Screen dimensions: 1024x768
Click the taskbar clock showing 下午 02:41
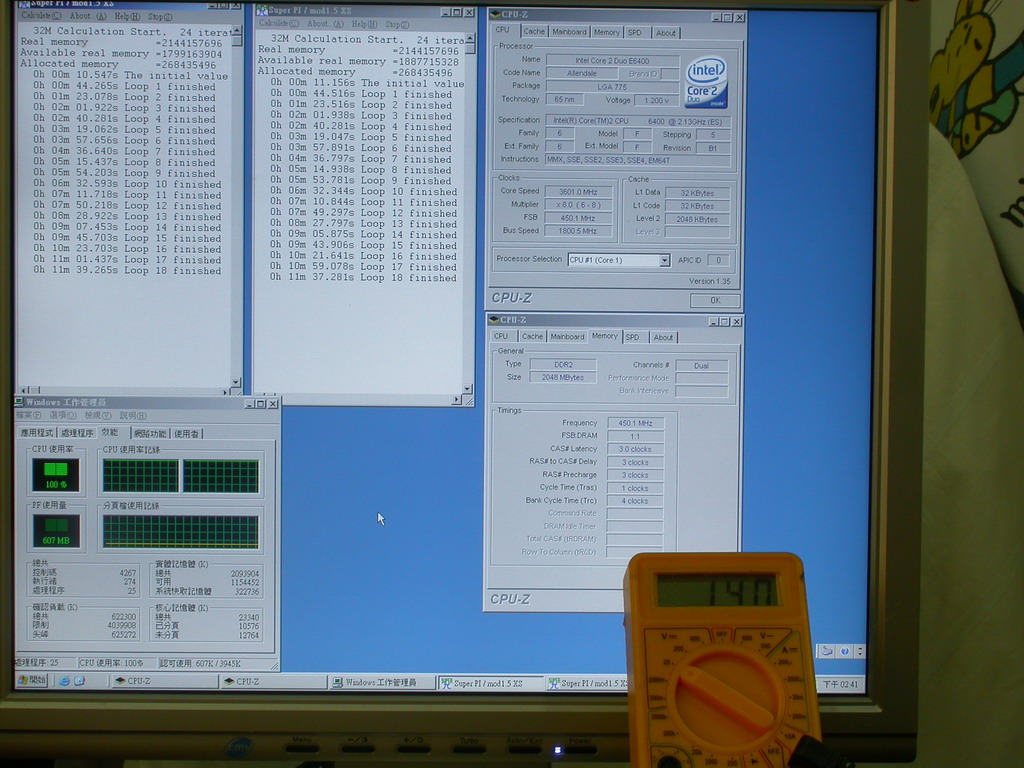[840, 684]
